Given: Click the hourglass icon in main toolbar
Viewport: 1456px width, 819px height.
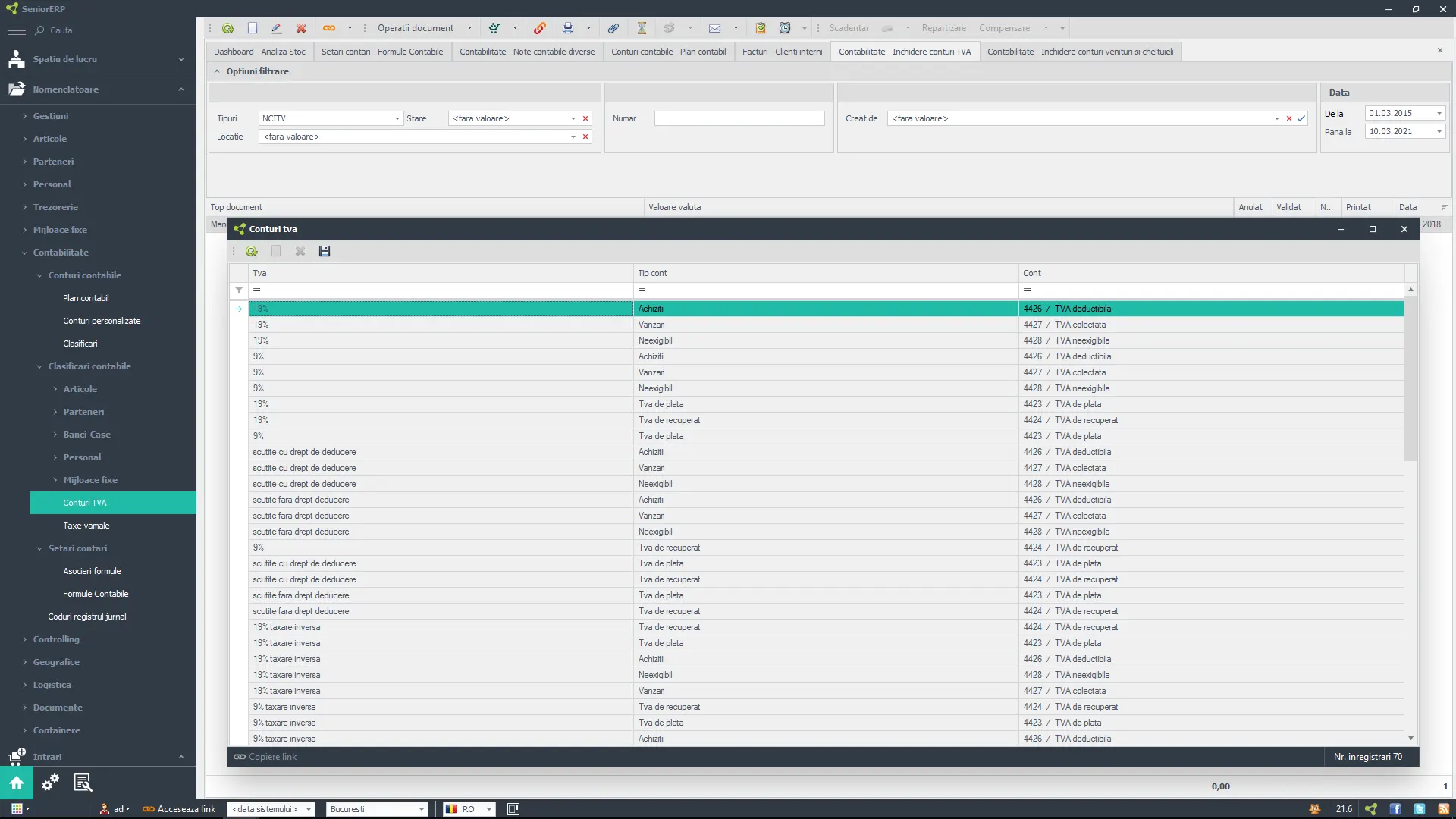Looking at the screenshot, I should tap(642, 28).
